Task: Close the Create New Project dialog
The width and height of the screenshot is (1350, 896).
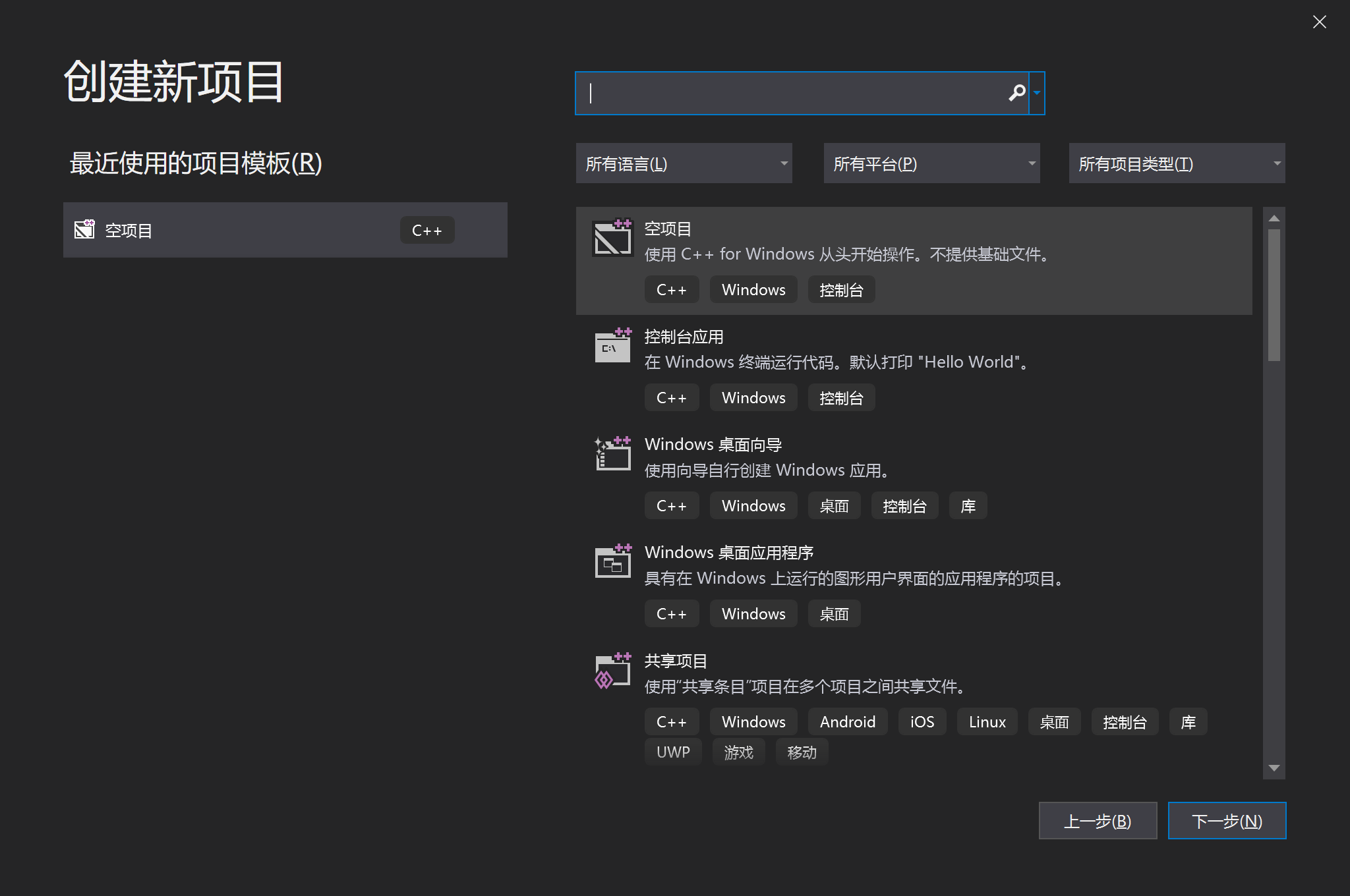Action: click(x=1319, y=22)
